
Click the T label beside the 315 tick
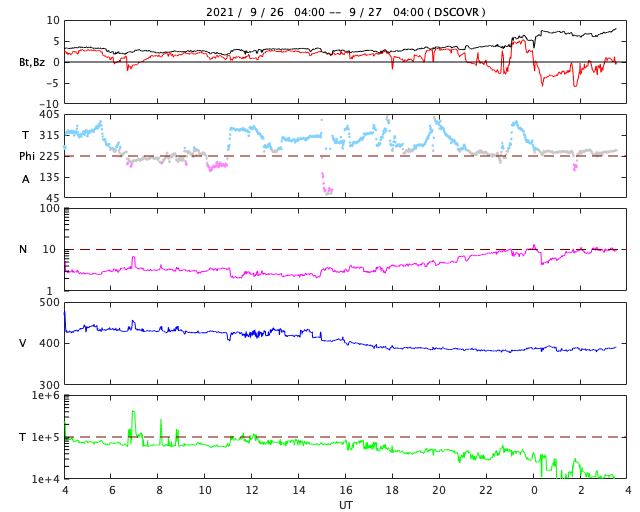(x=25, y=135)
